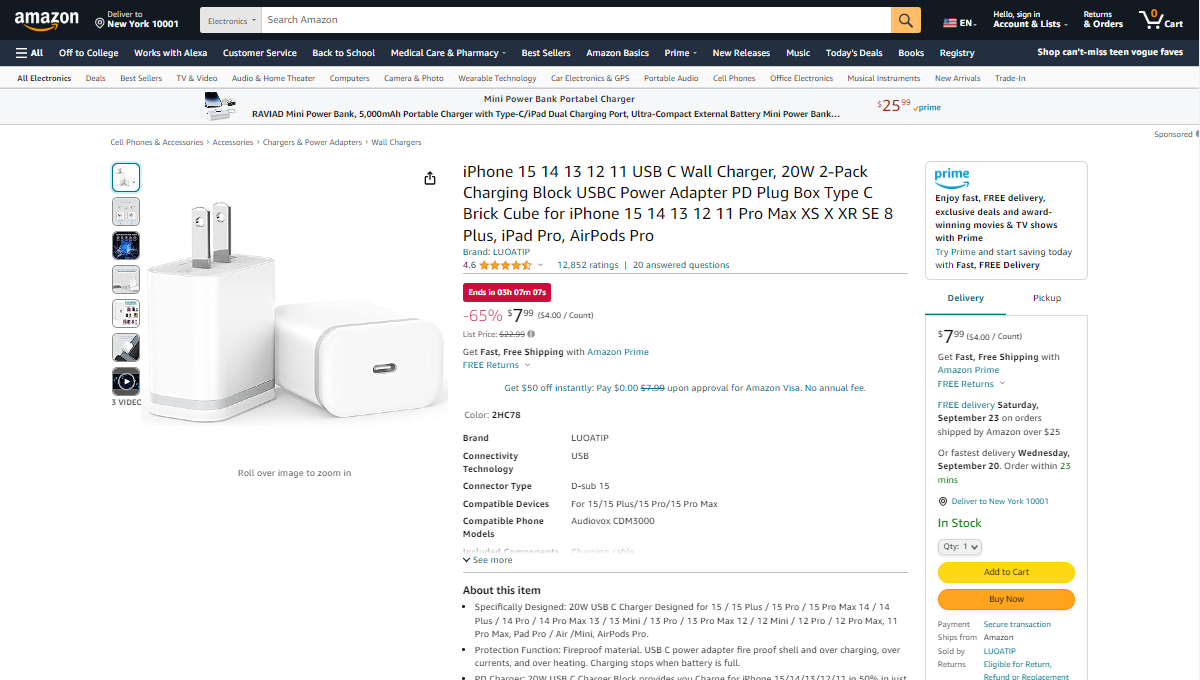1200x680 pixels.
Task: Open the EN language selector flag
Action: [961, 22]
